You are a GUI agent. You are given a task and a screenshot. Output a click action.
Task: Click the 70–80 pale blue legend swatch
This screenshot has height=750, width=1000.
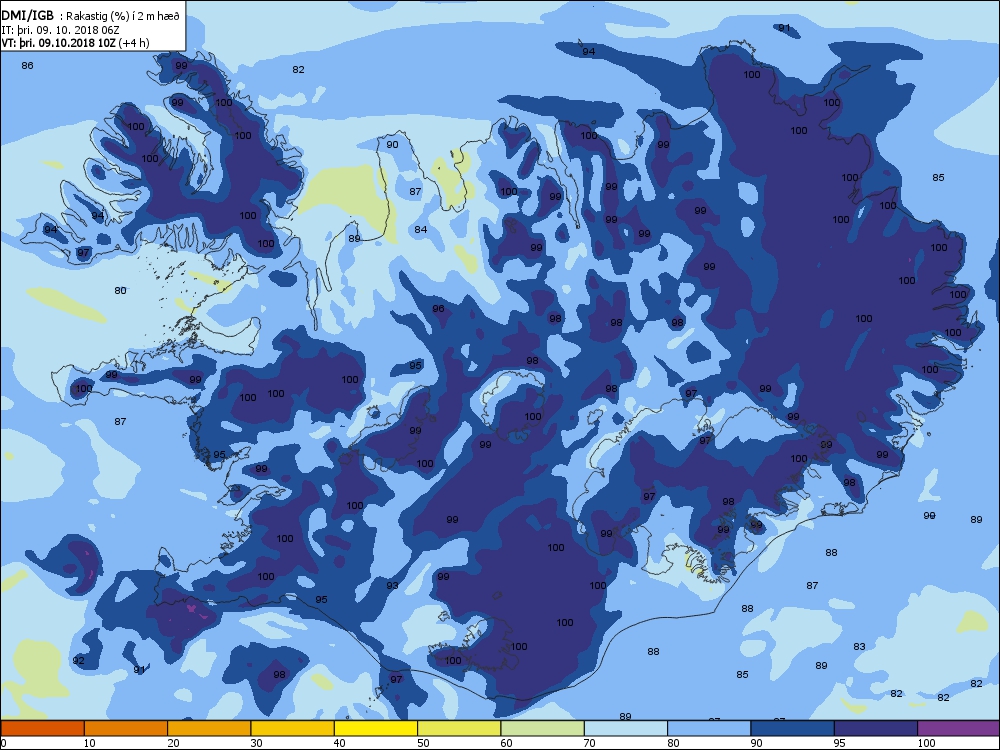(x=626, y=728)
